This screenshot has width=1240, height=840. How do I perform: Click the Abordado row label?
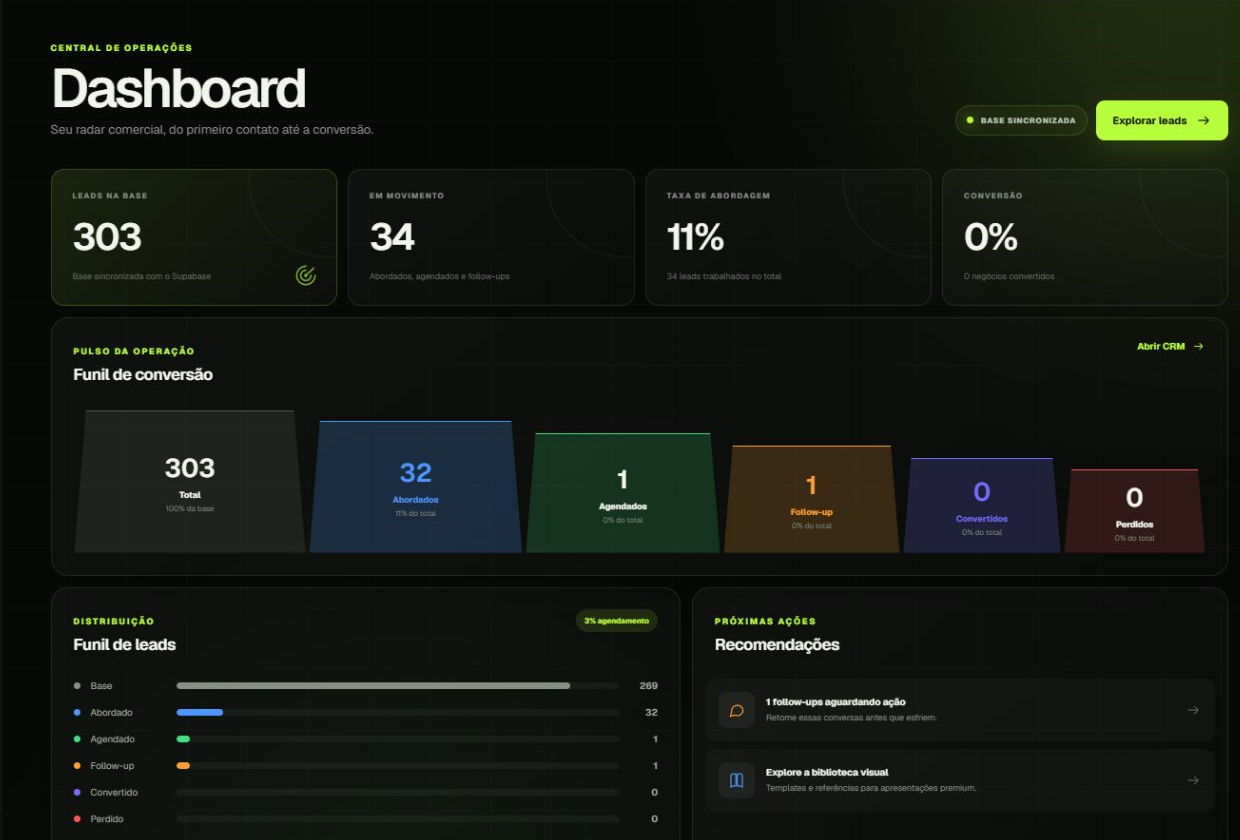coord(111,712)
